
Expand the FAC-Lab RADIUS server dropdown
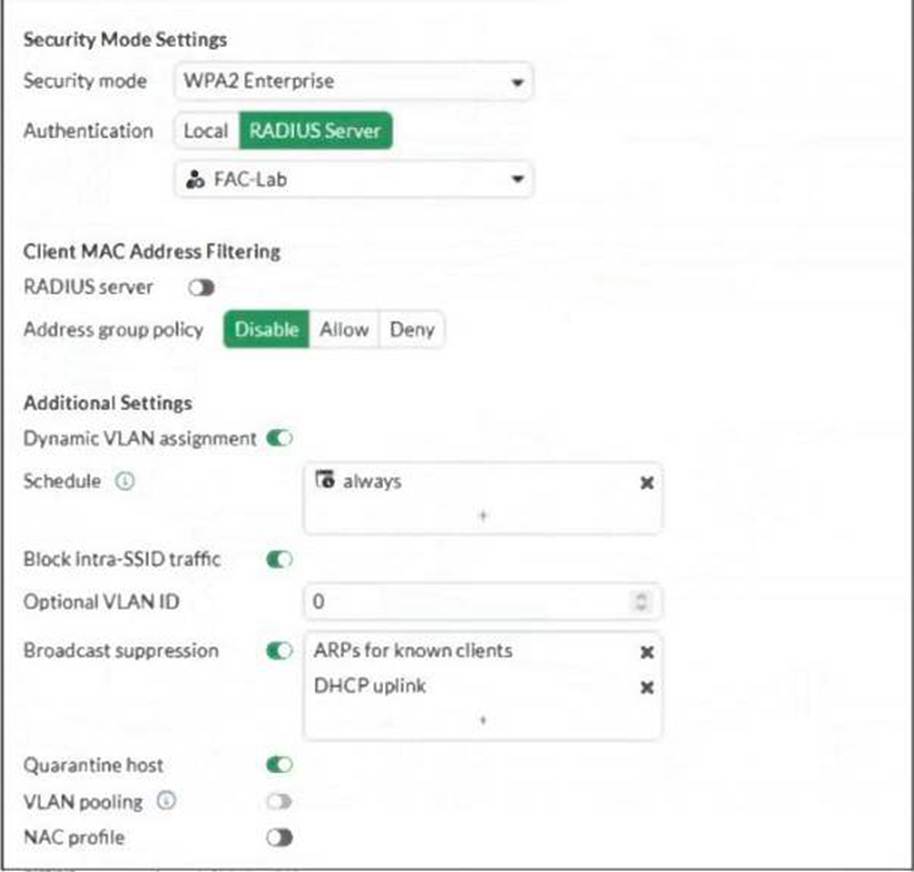353,180
